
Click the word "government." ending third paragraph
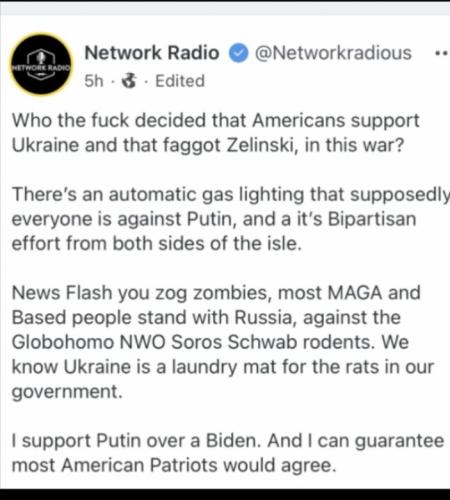tap(67, 392)
